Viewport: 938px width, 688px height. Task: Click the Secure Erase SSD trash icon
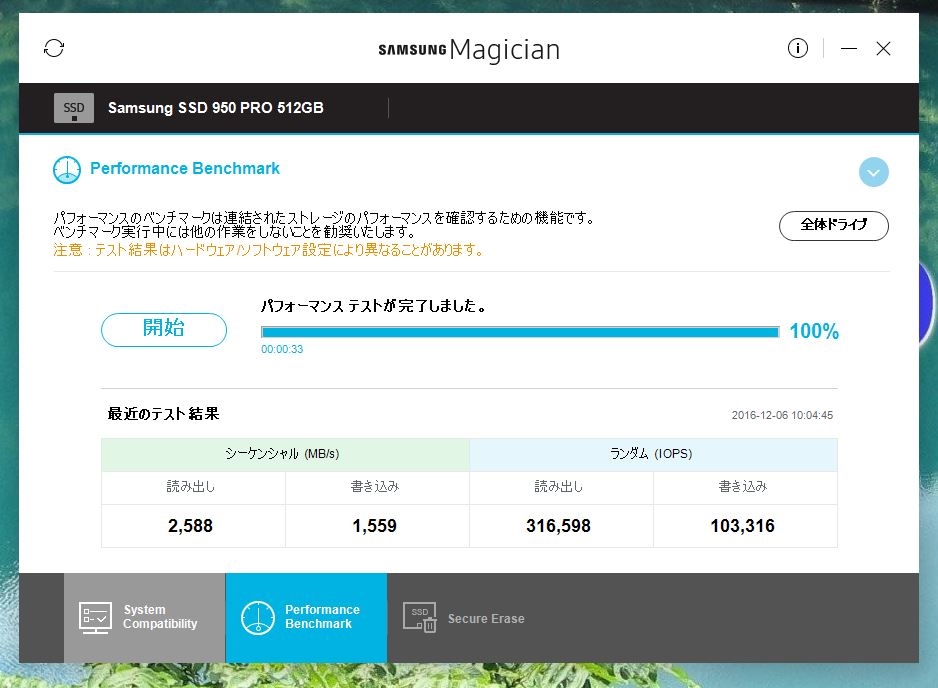tap(419, 617)
